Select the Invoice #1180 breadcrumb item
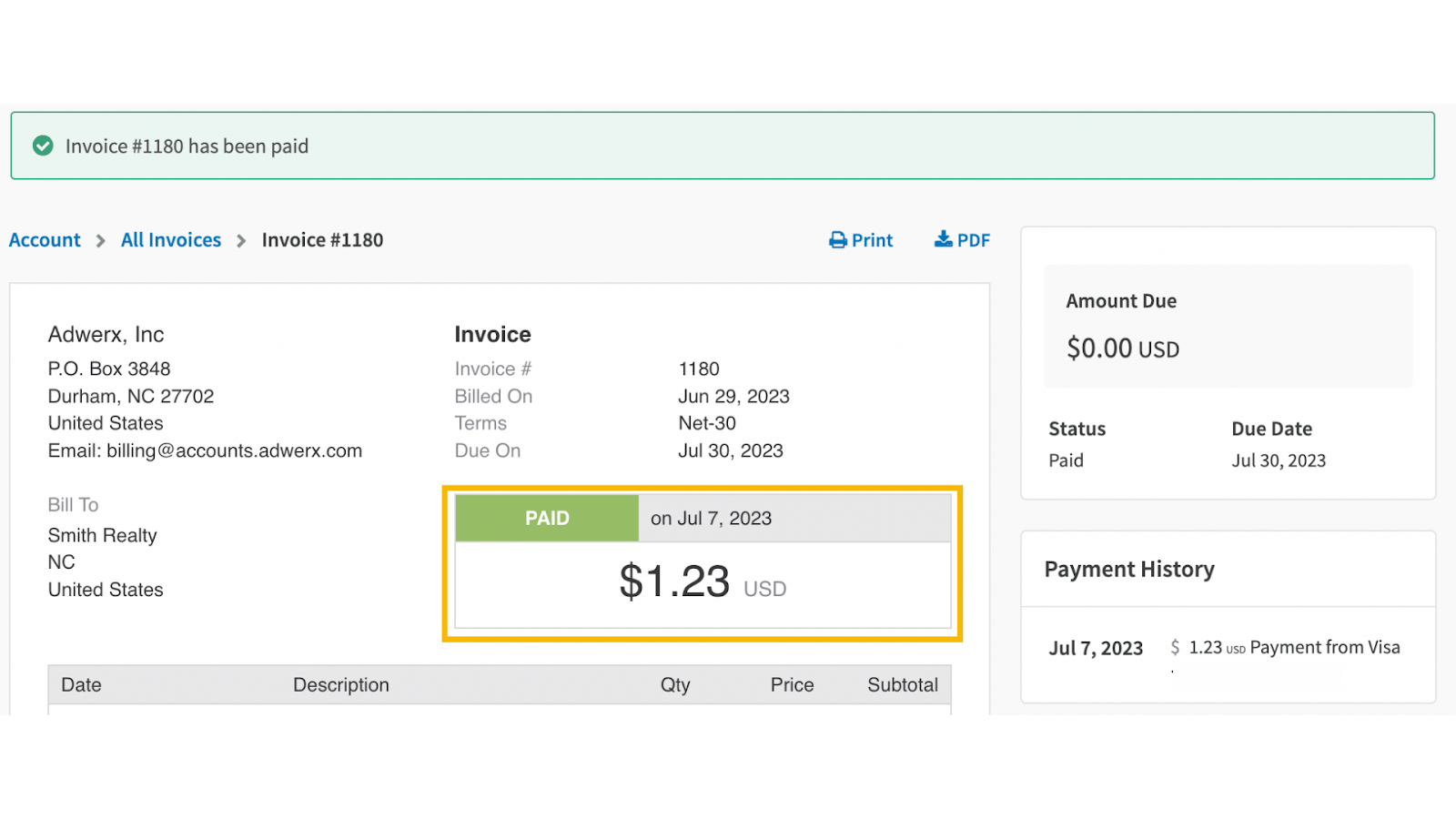Image resolution: width=1456 pixels, height=819 pixels. tap(322, 239)
